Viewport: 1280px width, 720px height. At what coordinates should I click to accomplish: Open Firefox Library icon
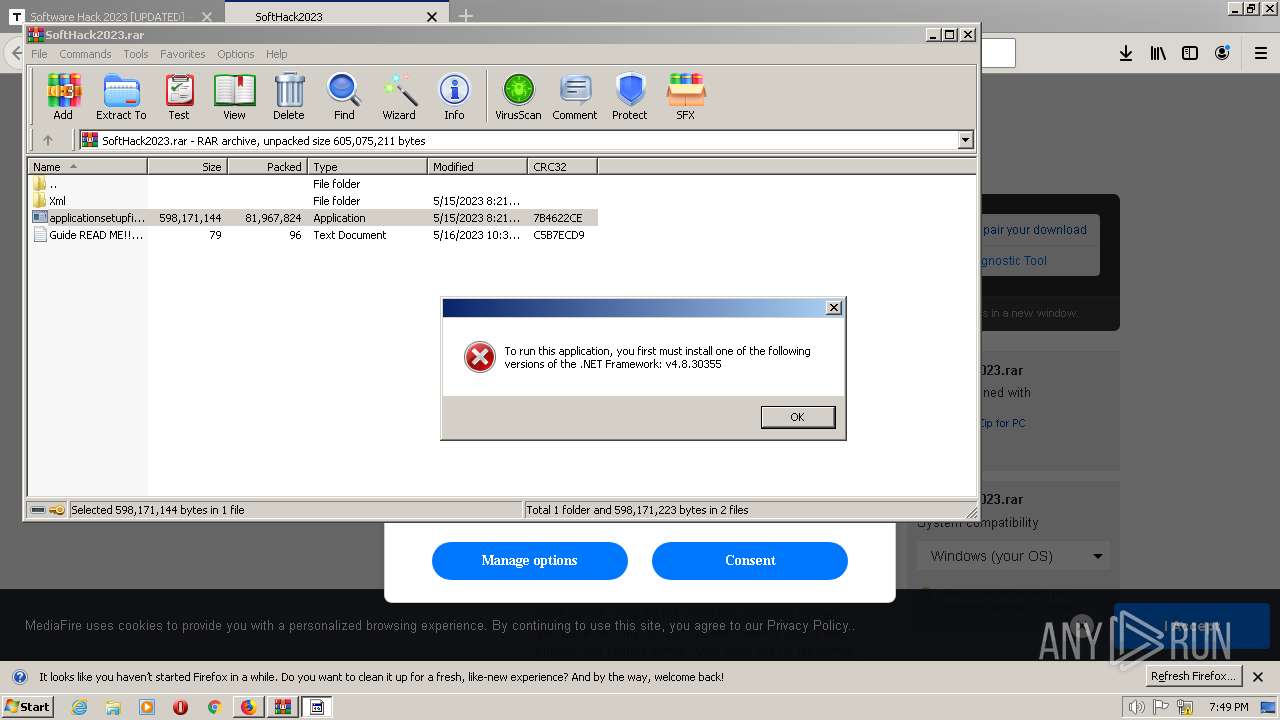pyautogui.click(x=1158, y=53)
